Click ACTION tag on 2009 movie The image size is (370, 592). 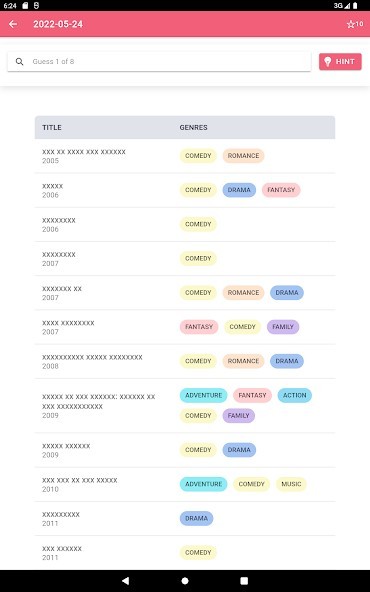point(294,395)
